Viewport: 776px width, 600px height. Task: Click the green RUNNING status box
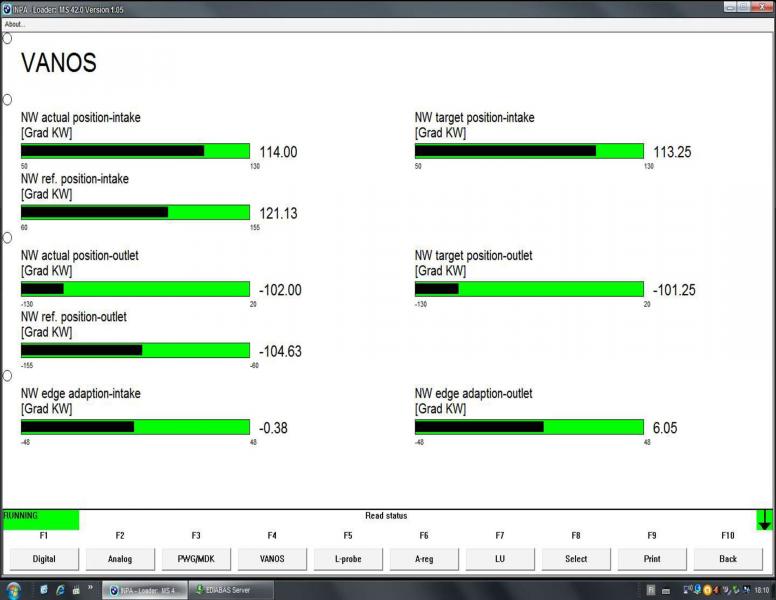click(40, 519)
